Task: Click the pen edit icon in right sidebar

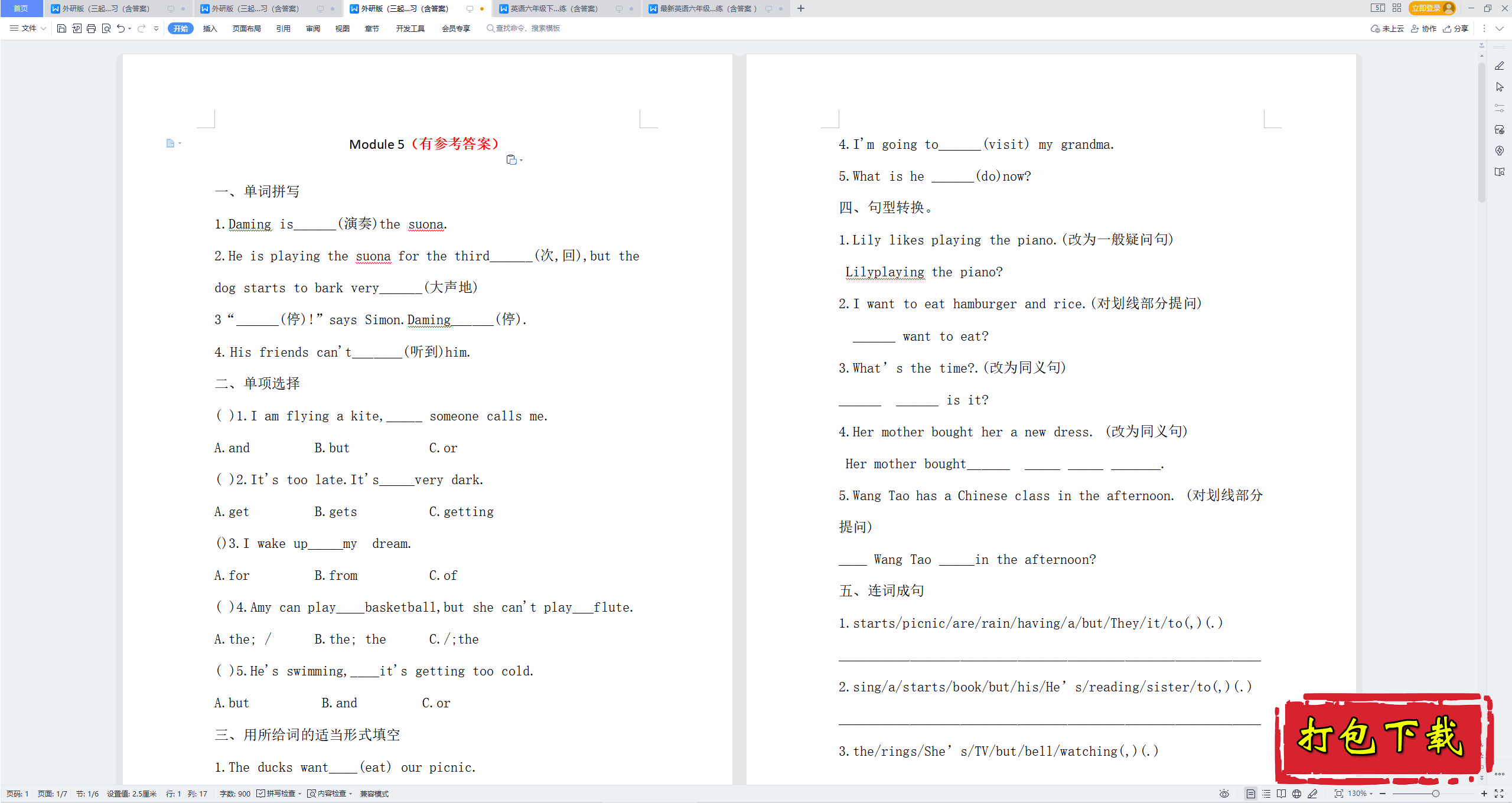Action: pos(1500,66)
